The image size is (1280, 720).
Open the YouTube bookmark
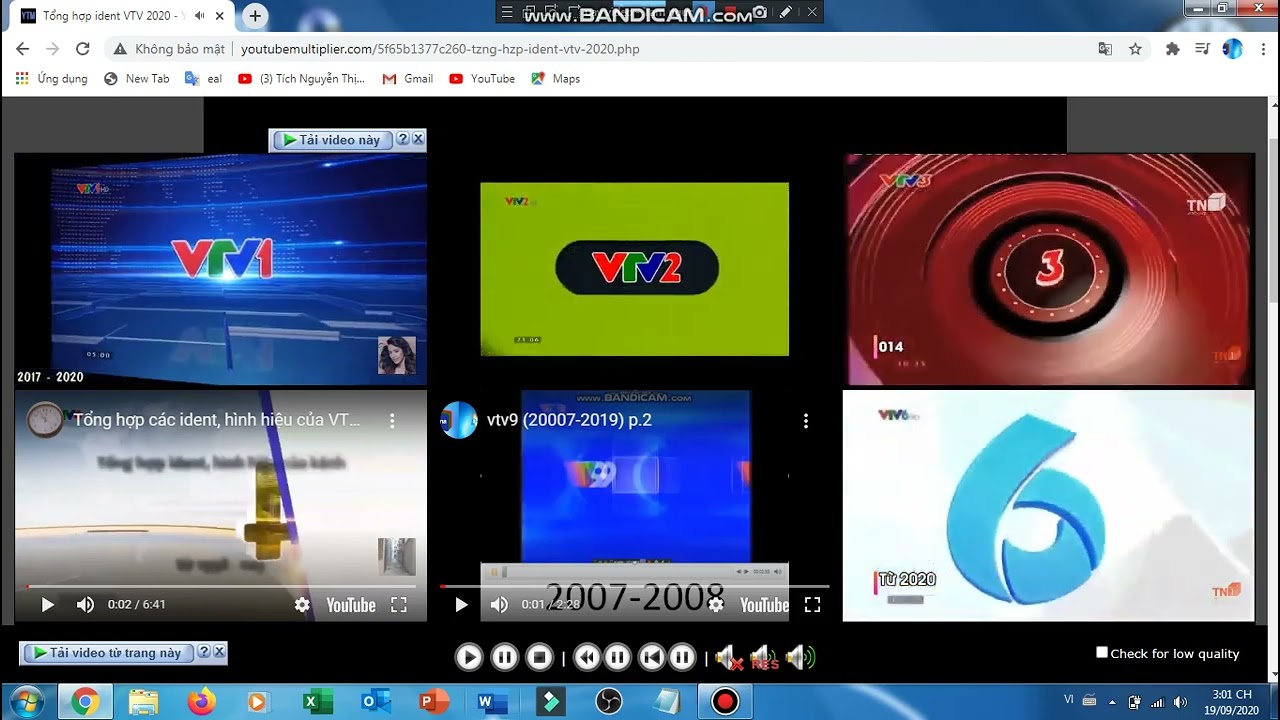(482, 78)
